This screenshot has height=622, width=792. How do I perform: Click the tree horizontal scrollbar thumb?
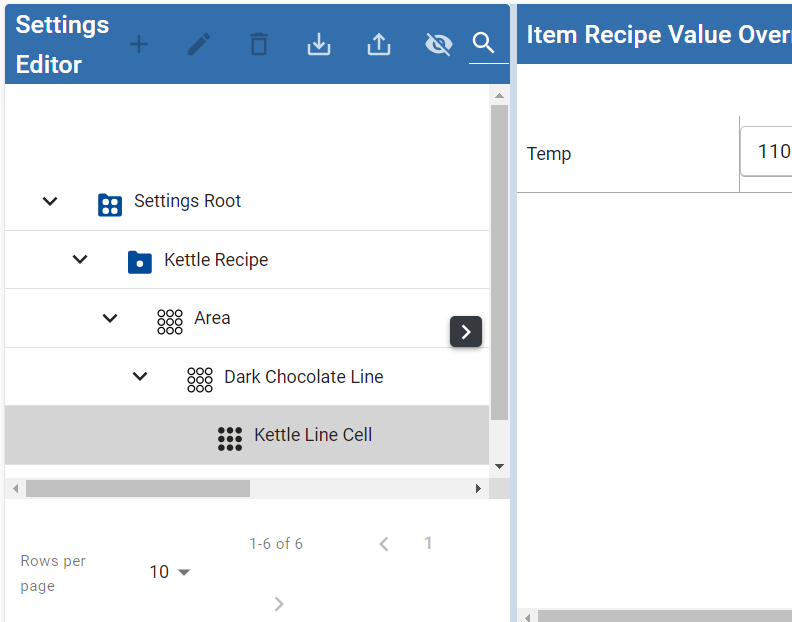tap(137, 488)
